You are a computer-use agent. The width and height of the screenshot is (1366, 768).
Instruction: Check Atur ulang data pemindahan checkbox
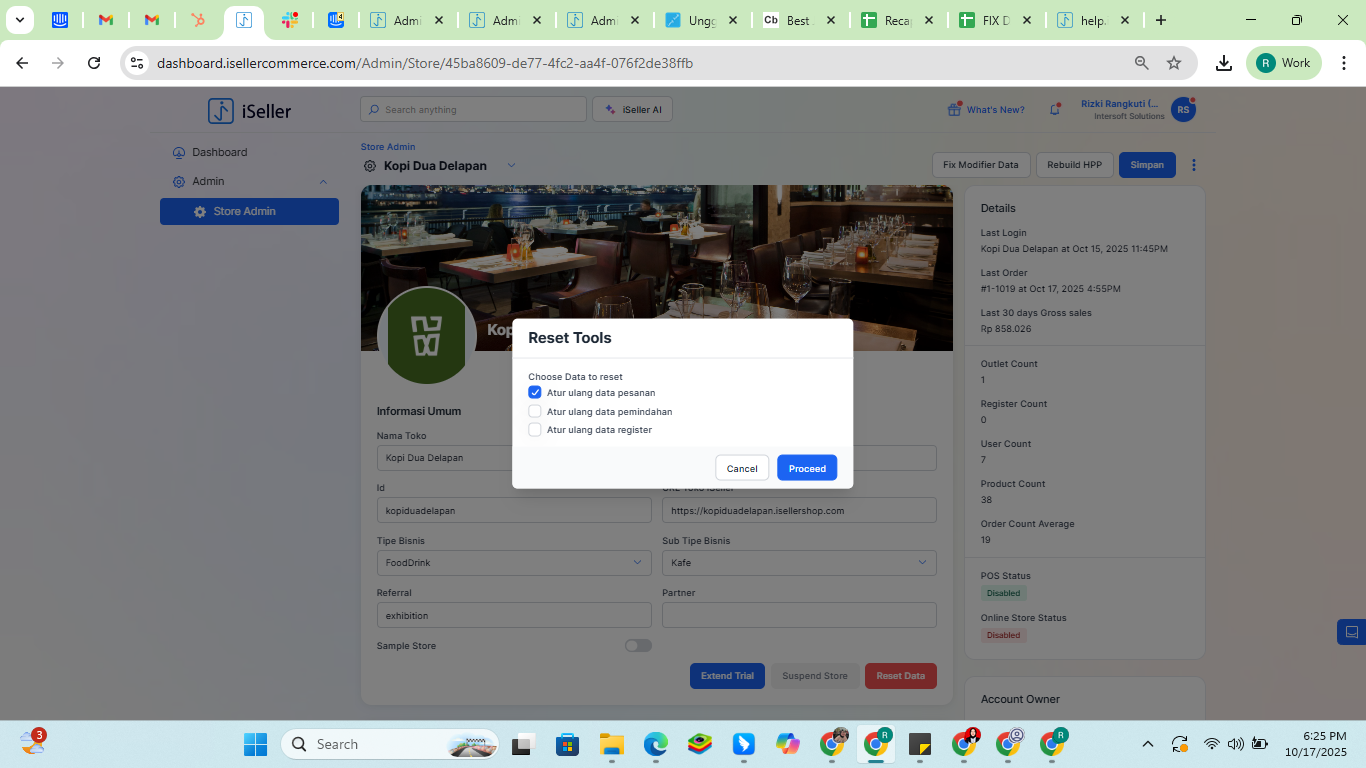[535, 411]
